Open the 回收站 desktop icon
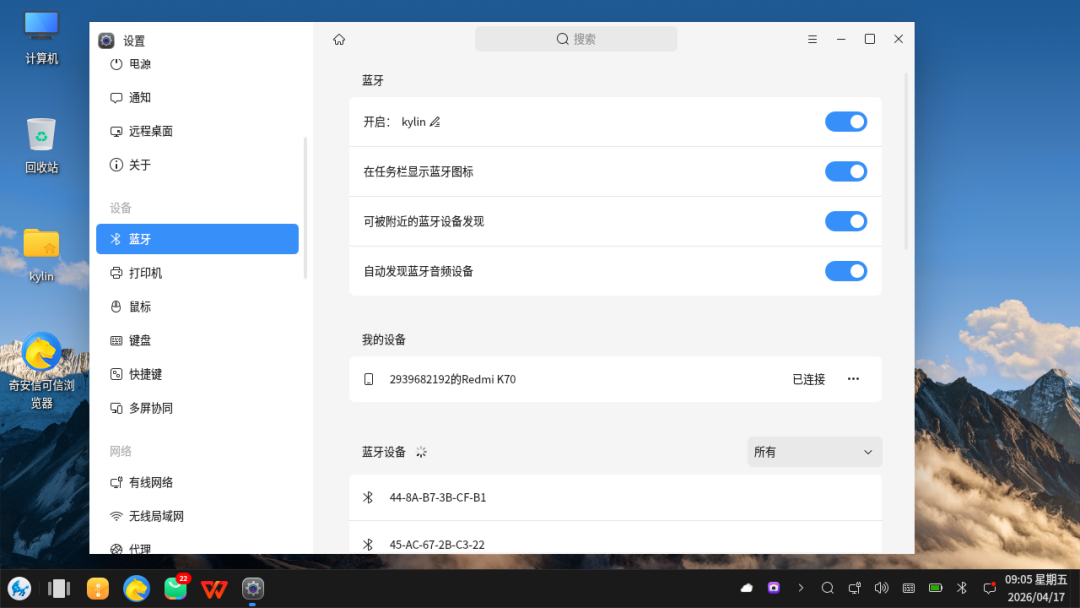 (x=41, y=145)
